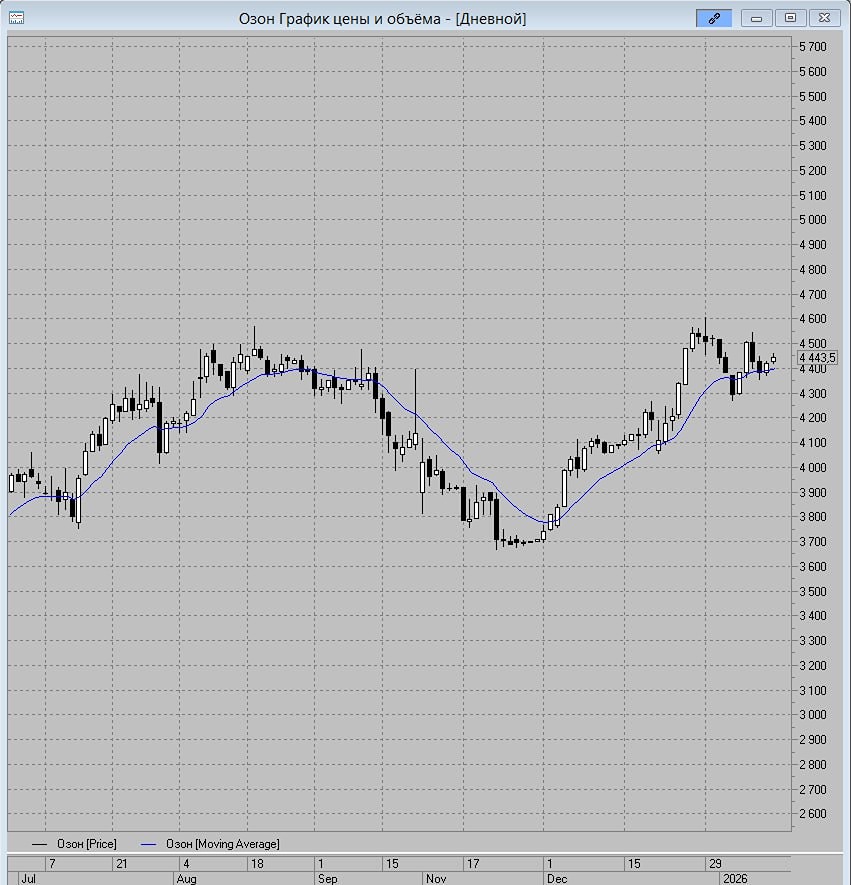Click the 2 600 price axis label
This screenshot has height=885, width=851.
813,814
